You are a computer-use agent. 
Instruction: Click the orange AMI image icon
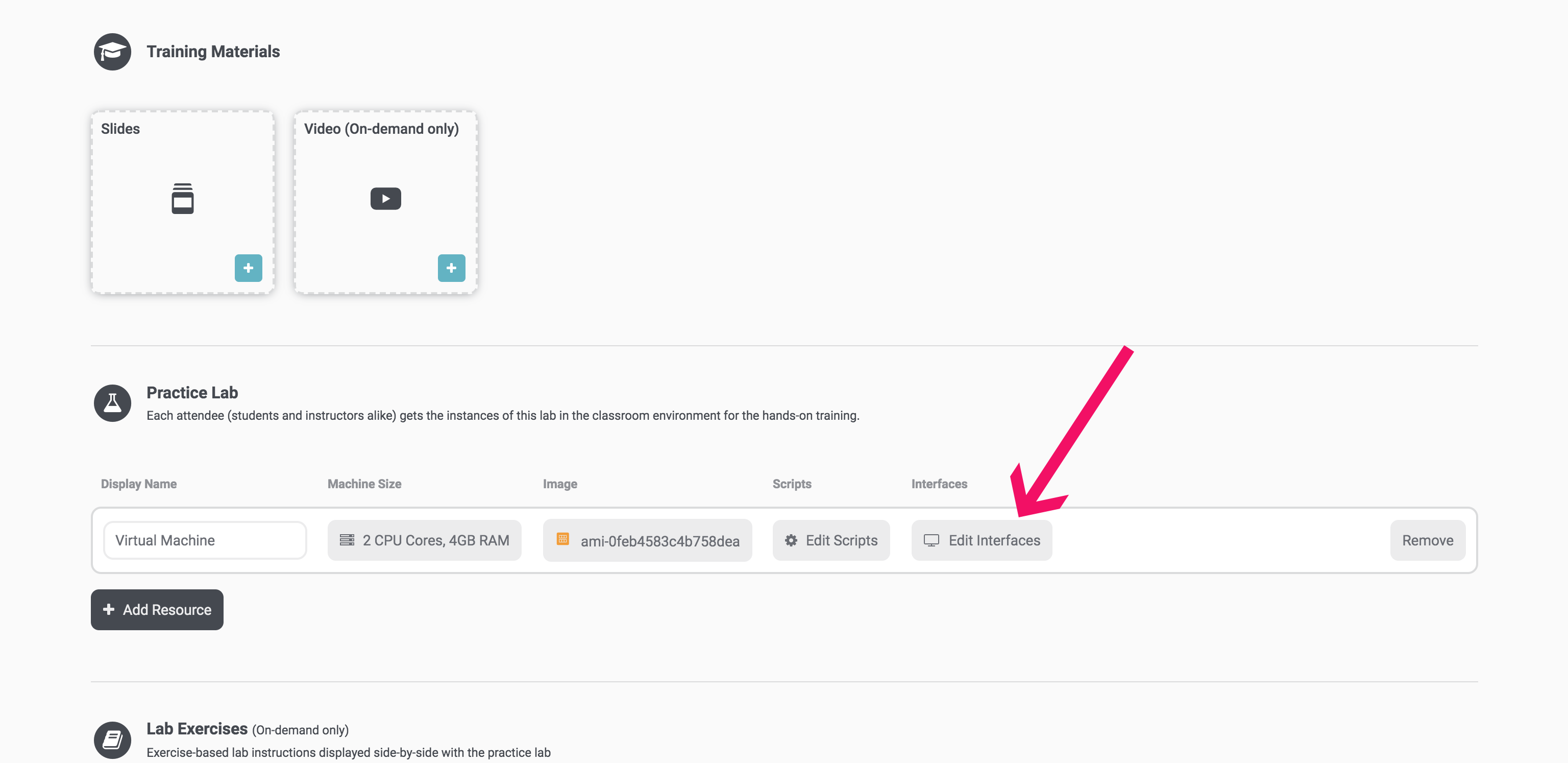(562, 540)
